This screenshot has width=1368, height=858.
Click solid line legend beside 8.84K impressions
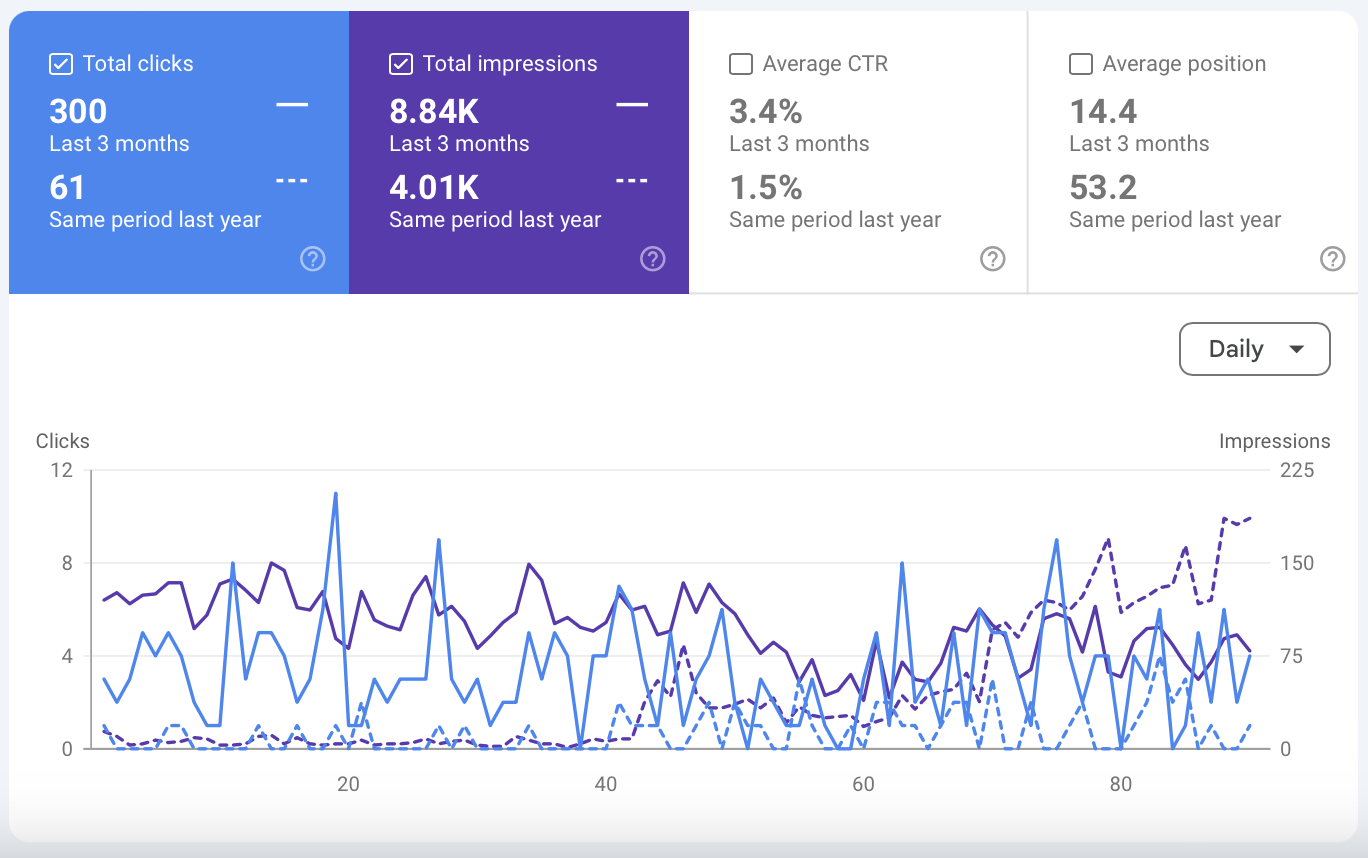click(x=632, y=105)
